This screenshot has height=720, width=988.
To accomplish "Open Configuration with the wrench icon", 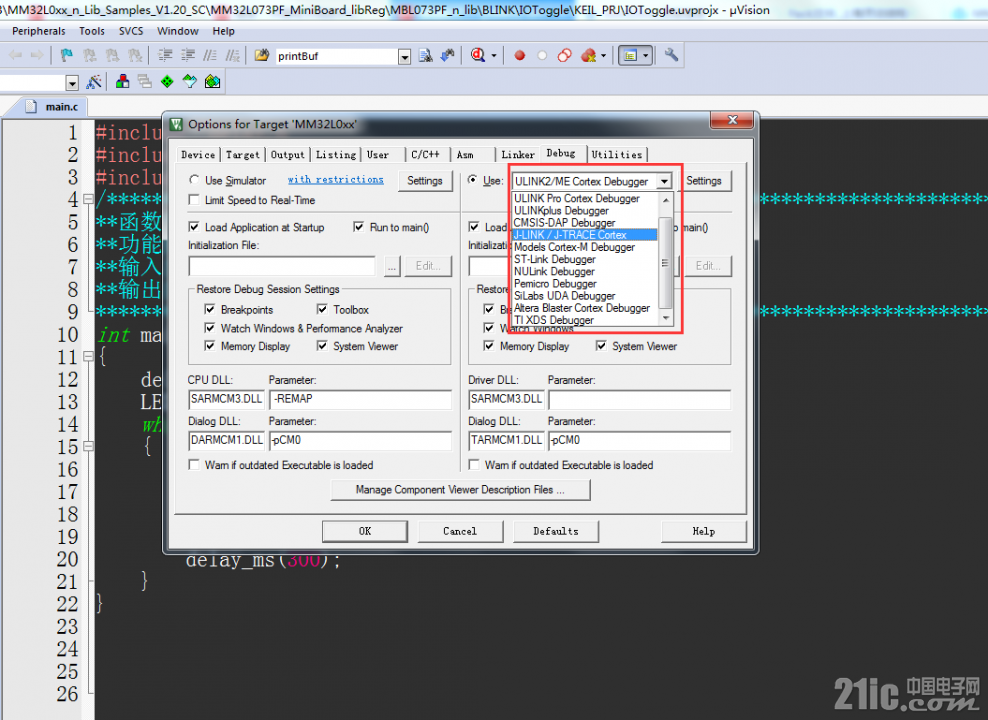I will coord(671,55).
